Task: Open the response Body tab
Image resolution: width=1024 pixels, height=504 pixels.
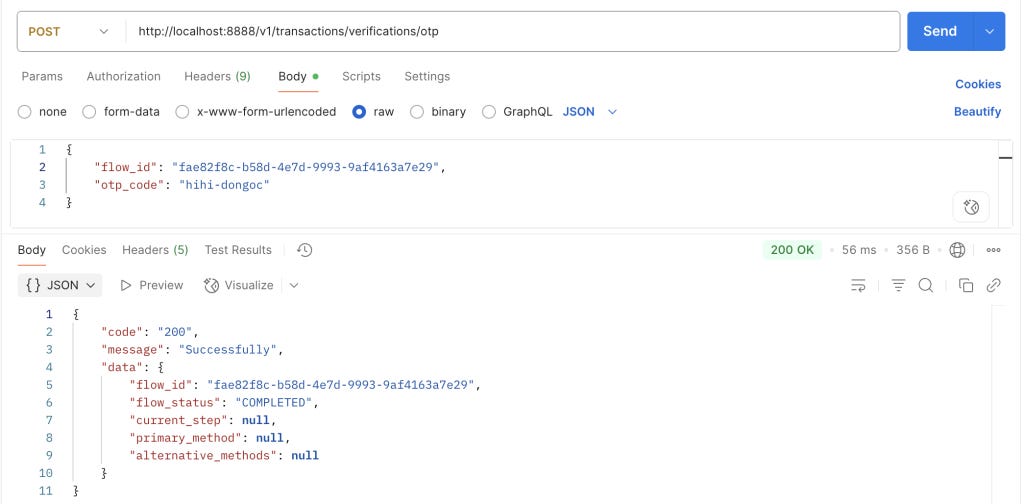Action: tap(31, 250)
